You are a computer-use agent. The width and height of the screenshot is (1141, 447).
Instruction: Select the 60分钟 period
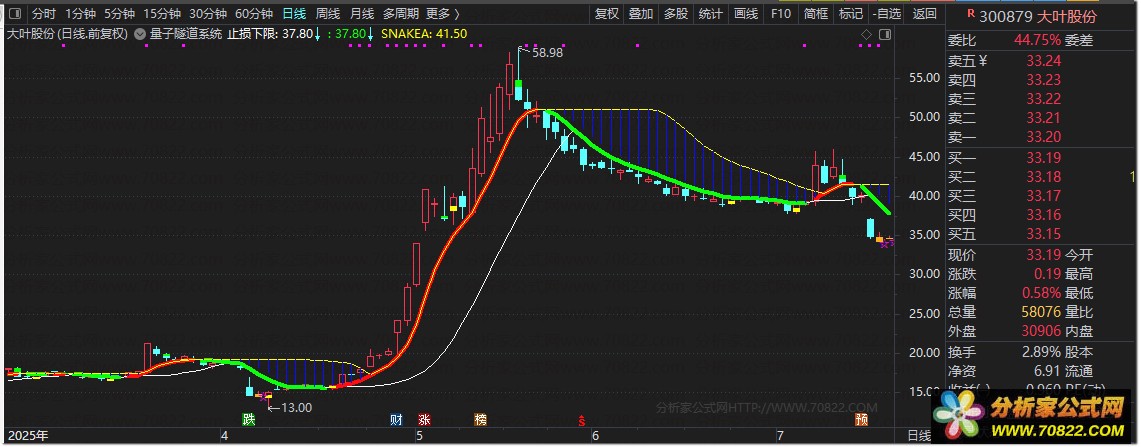(254, 13)
